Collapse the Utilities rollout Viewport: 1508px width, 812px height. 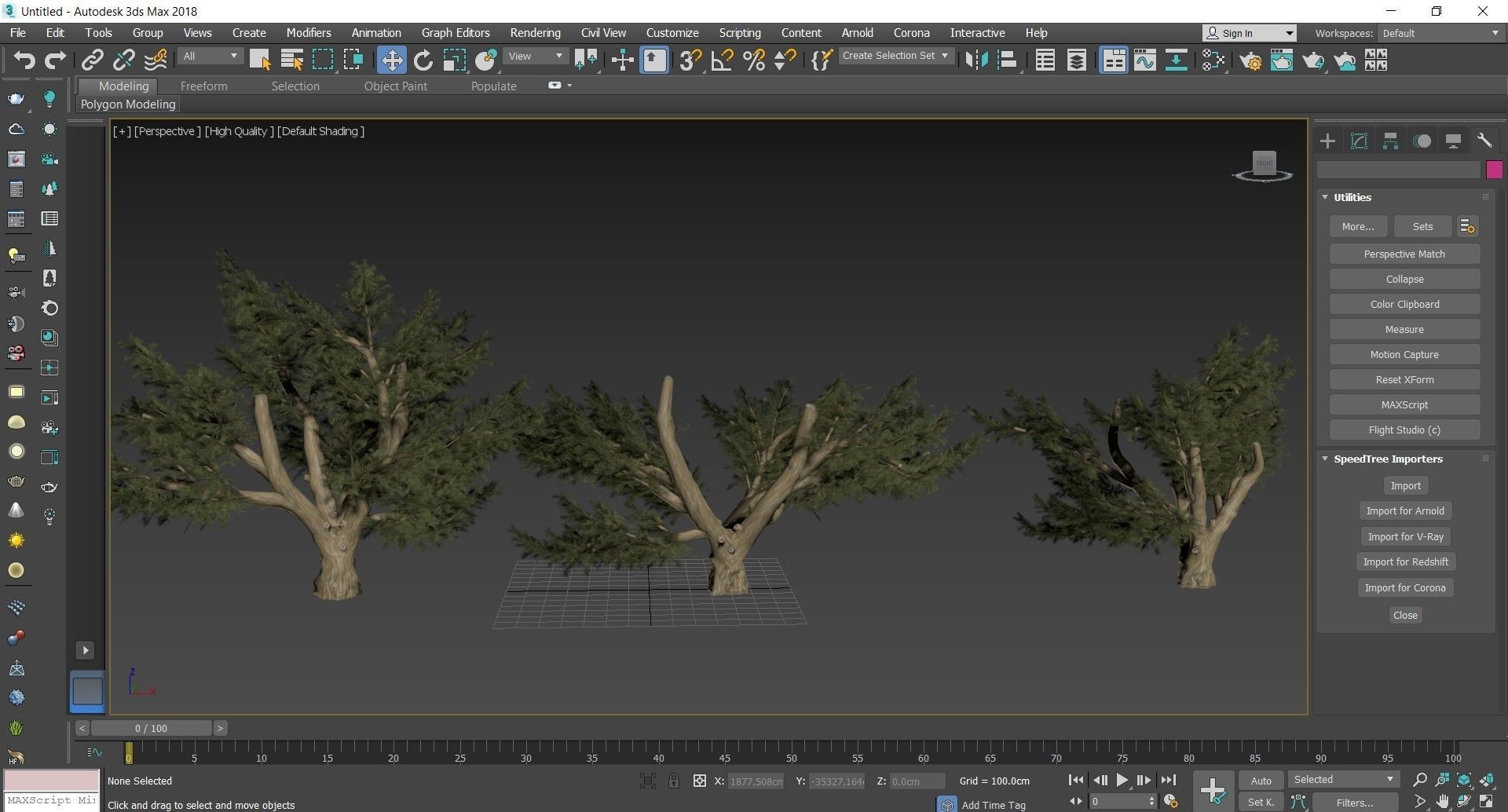click(1325, 197)
